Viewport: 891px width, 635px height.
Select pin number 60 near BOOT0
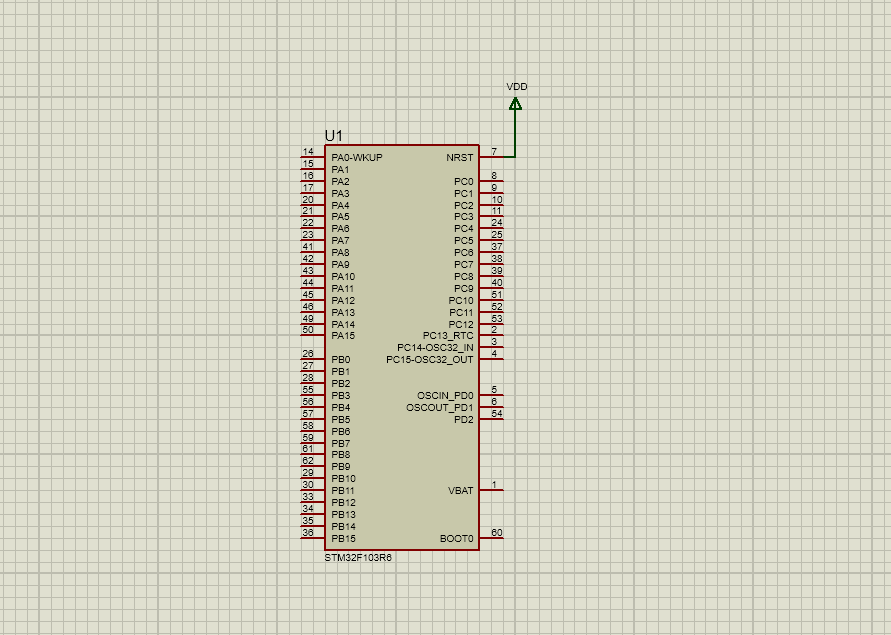[x=498, y=532]
